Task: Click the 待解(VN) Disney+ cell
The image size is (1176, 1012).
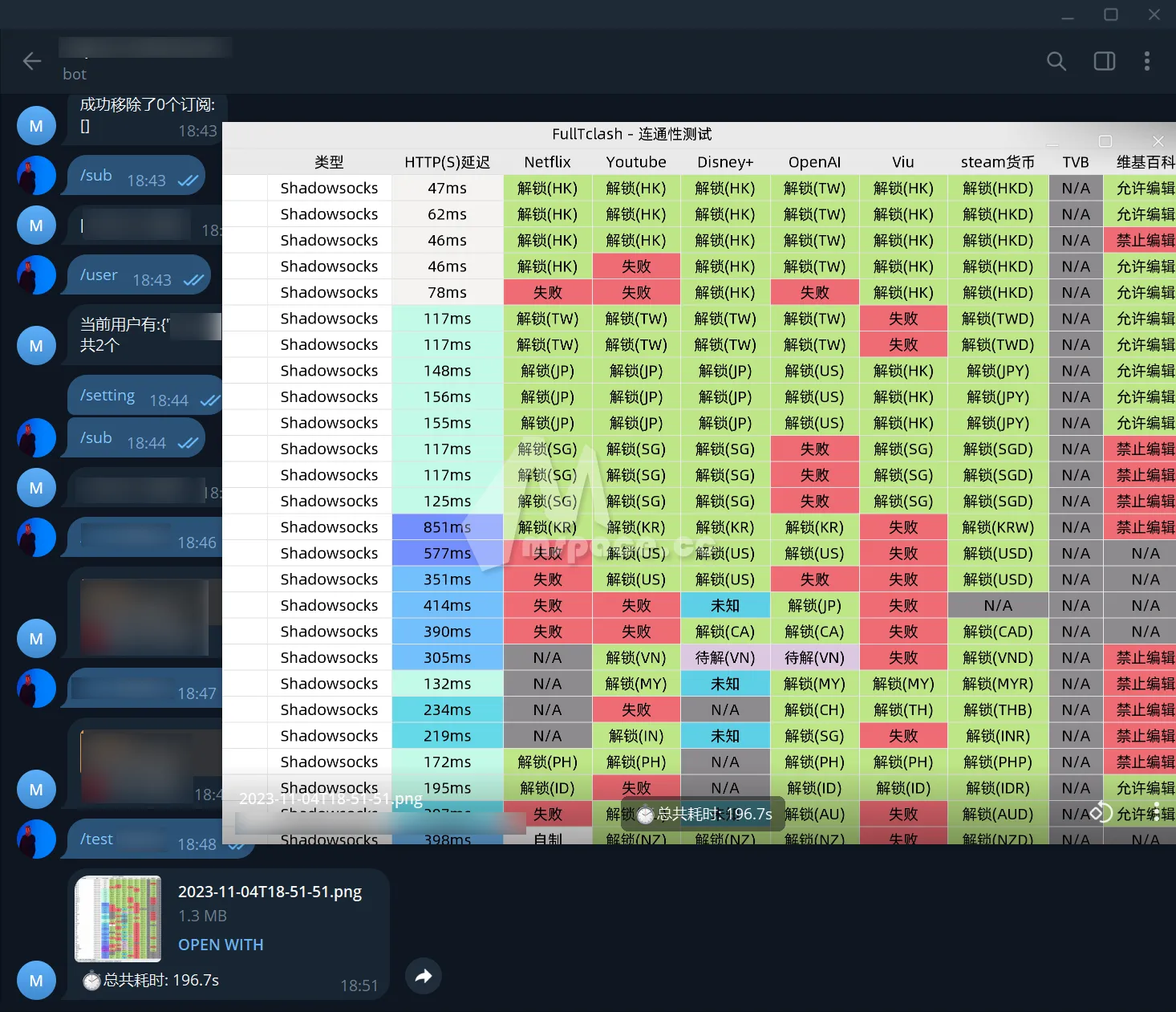Action: pos(725,657)
